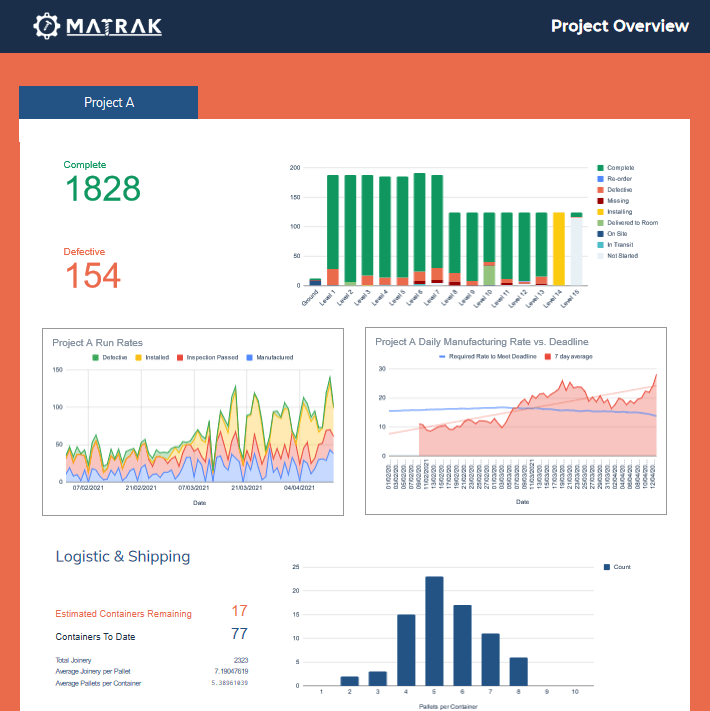Select the bar for 6 pallets per container
The width and height of the screenshot is (710, 711).
(x=462, y=645)
